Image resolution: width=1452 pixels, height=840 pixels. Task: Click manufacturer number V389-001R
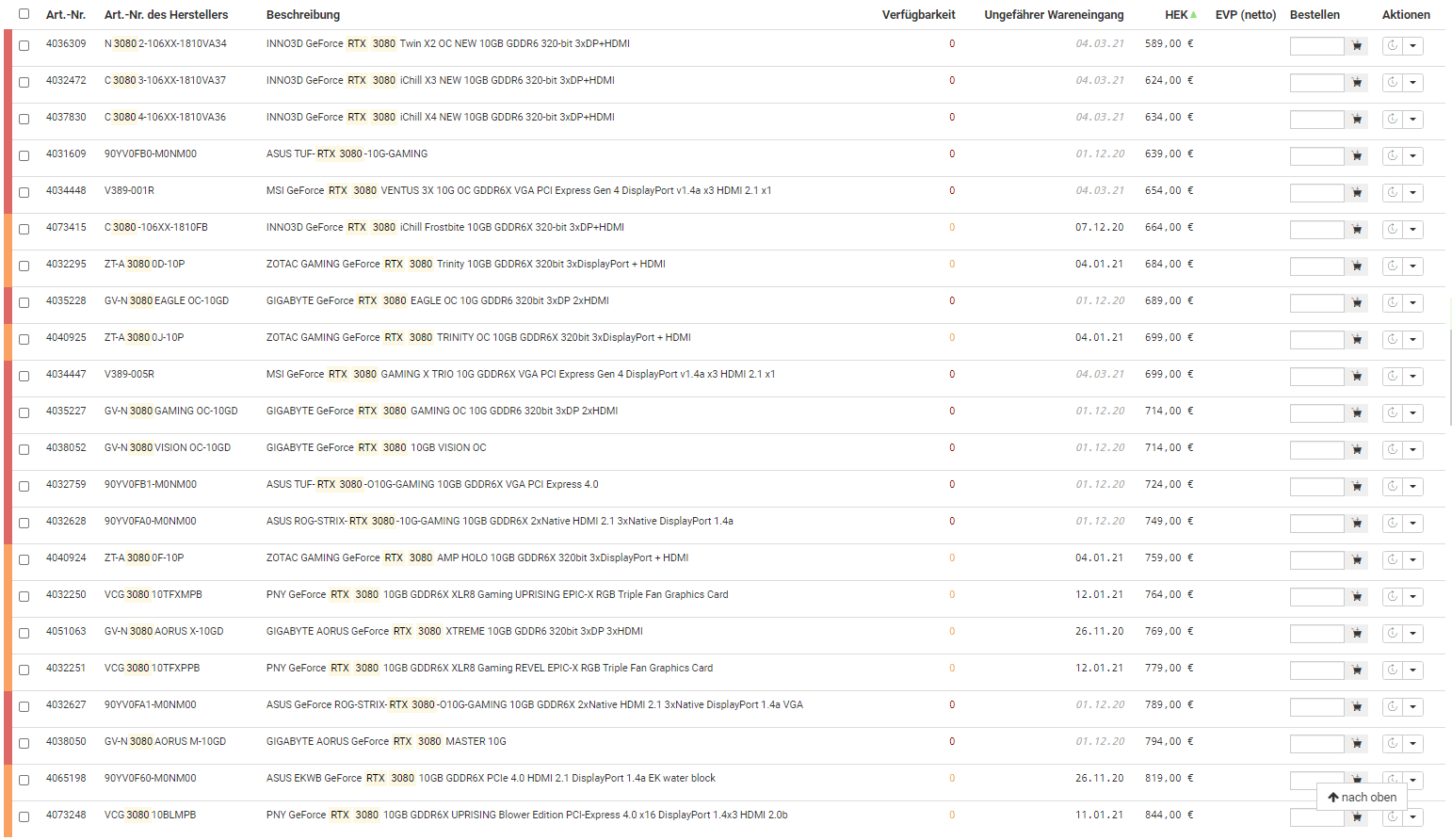(129, 190)
